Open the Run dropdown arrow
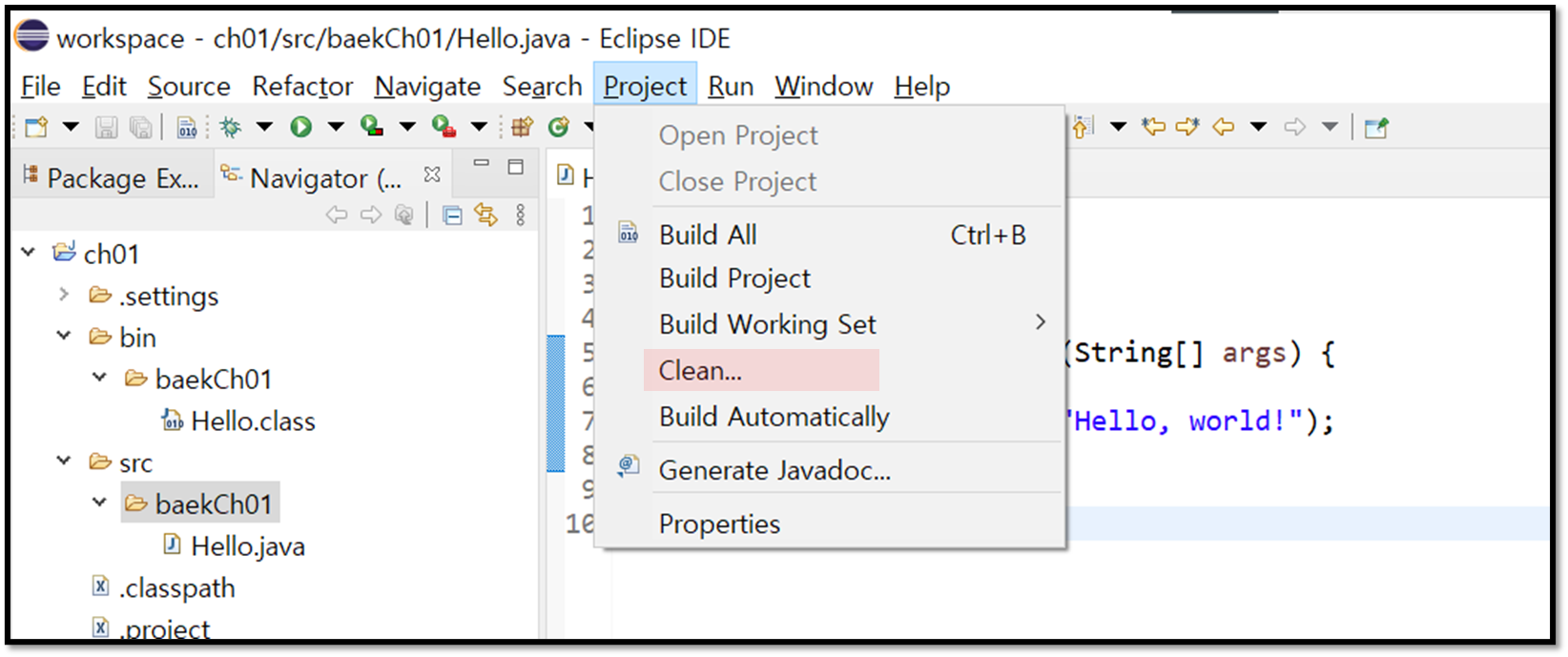1568x657 pixels. click(336, 127)
